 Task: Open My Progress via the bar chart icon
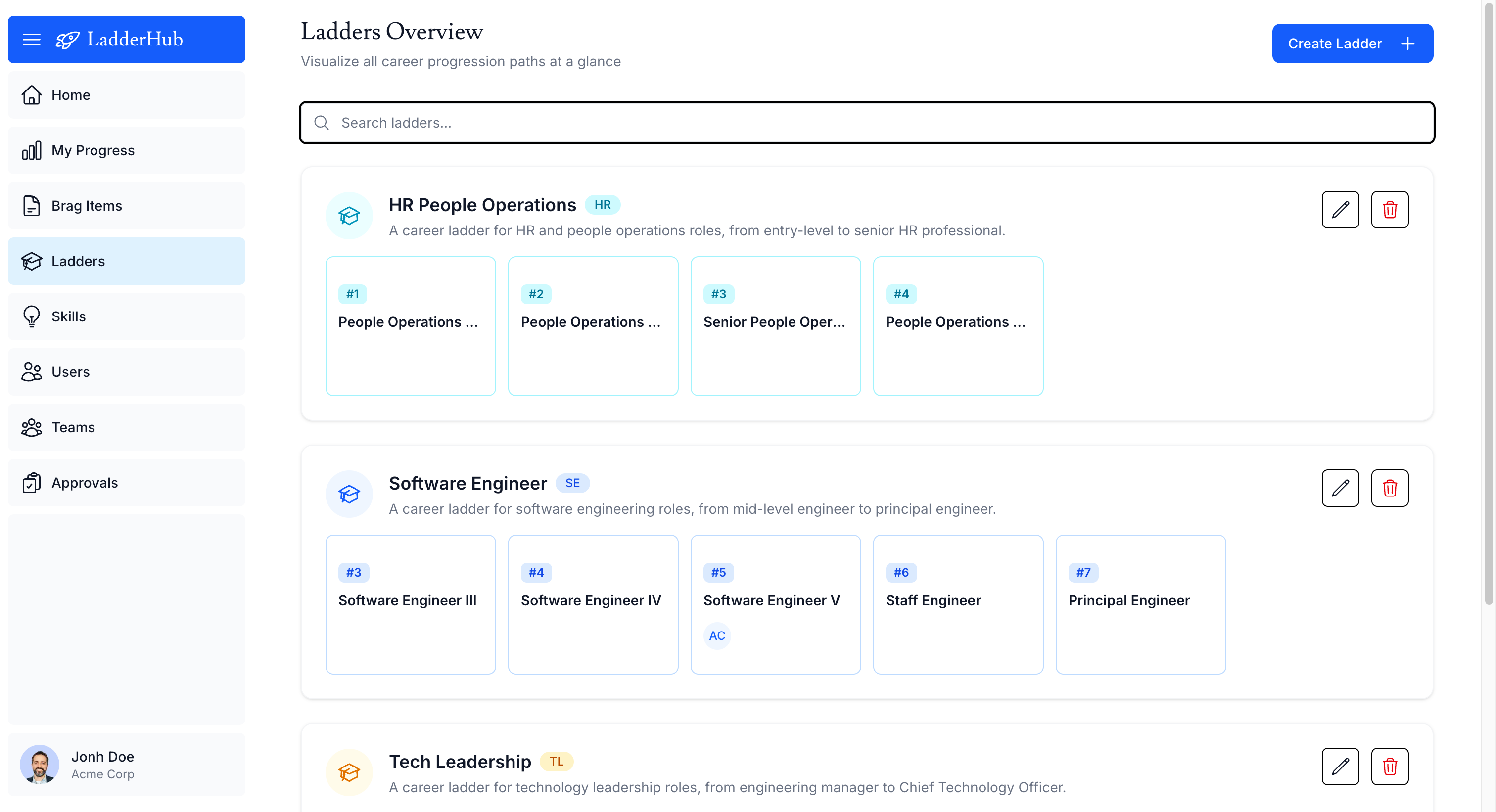pos(31,150)
